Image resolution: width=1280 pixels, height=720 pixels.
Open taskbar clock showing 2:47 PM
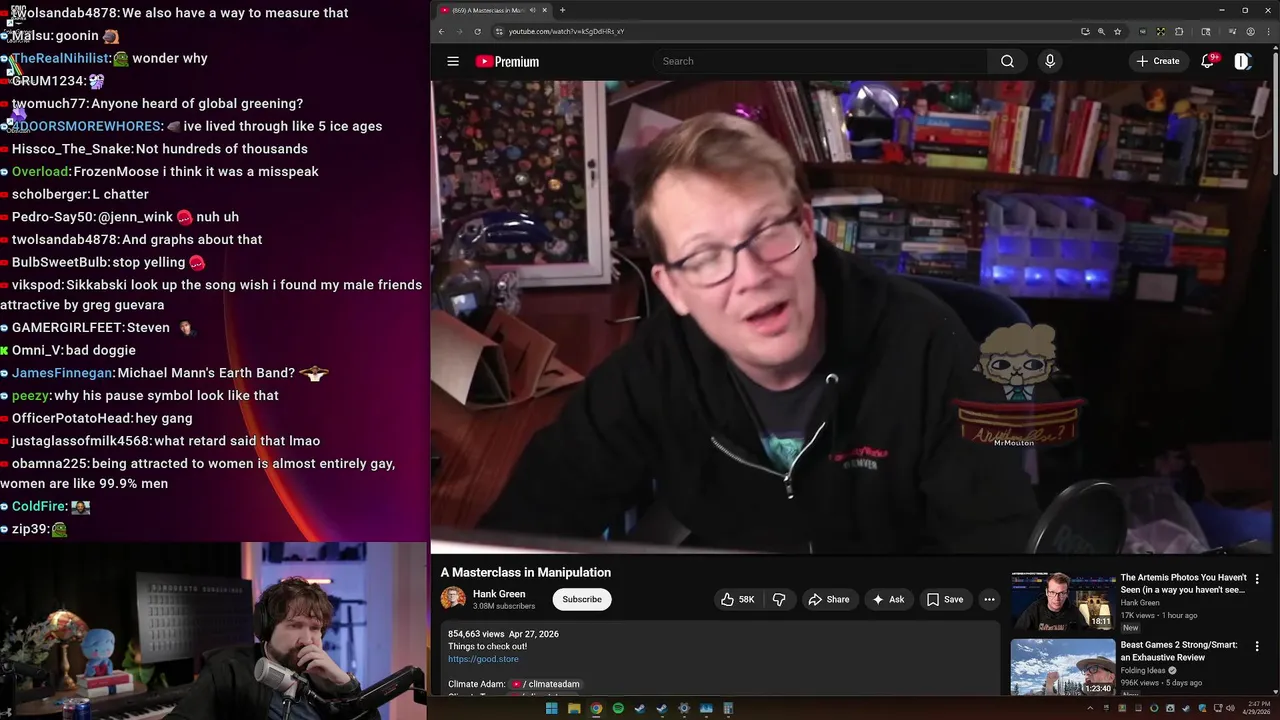click(1258, 709)
